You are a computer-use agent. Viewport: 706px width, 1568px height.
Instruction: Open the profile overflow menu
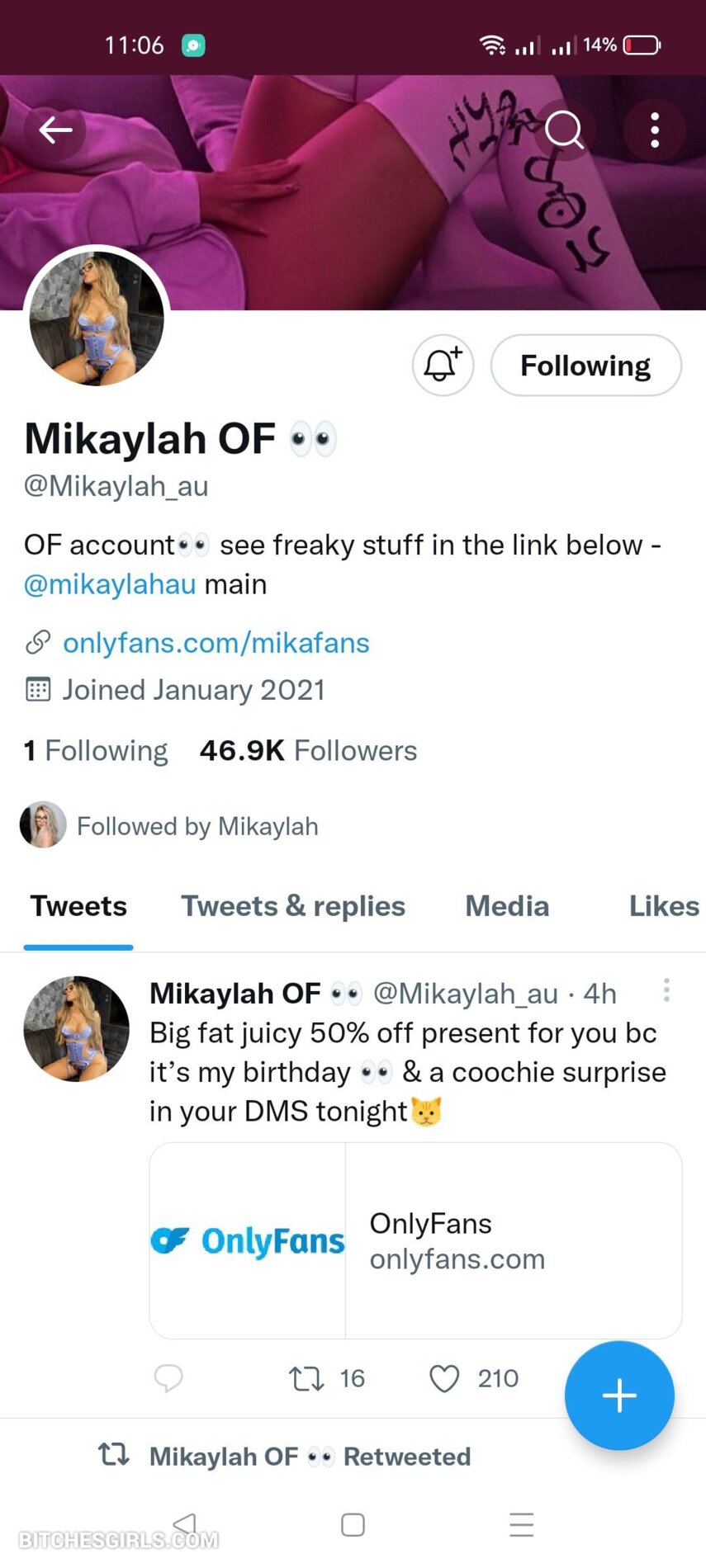pos(655,130)
